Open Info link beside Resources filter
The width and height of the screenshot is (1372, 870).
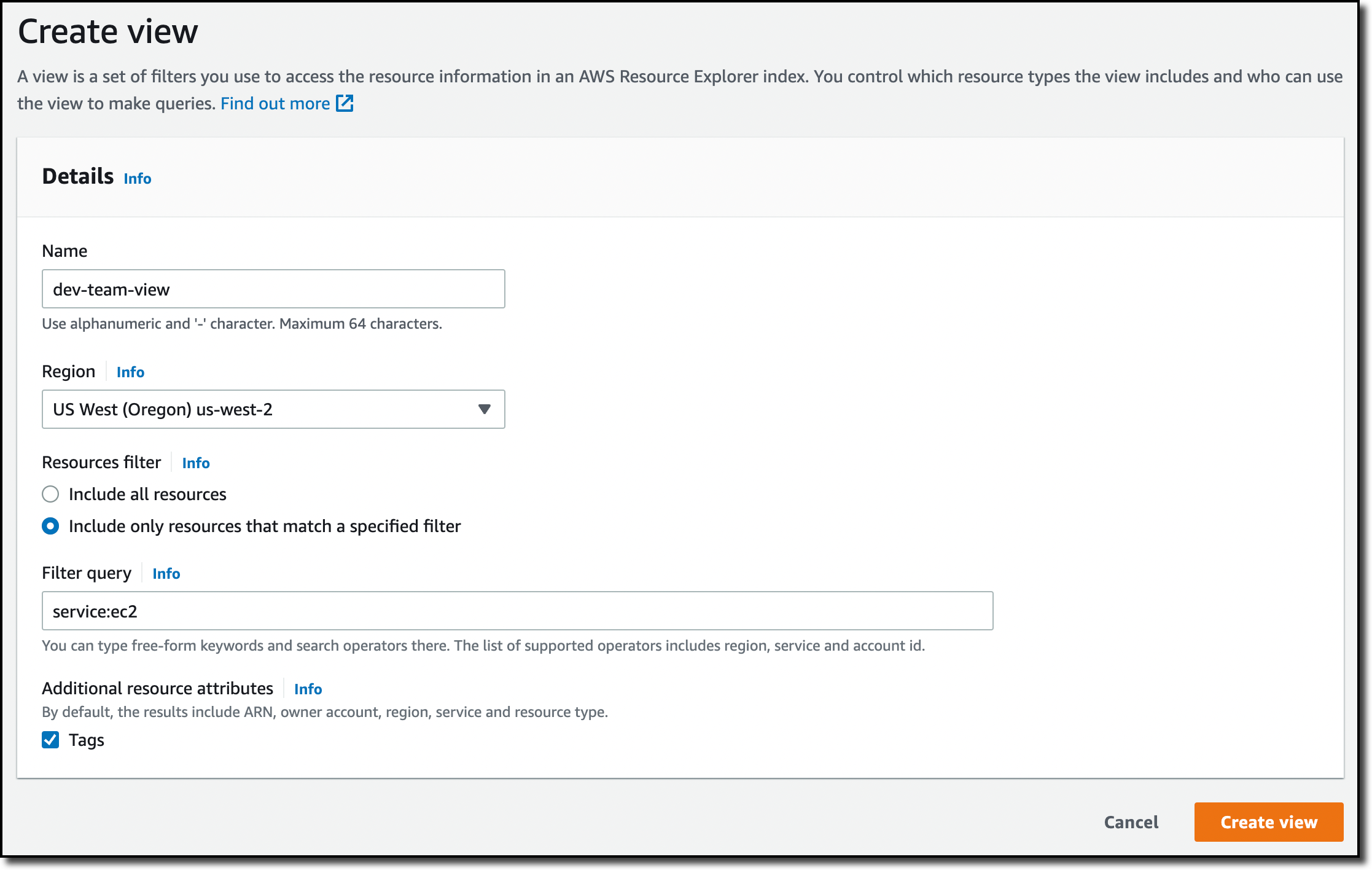pos(195,463)
